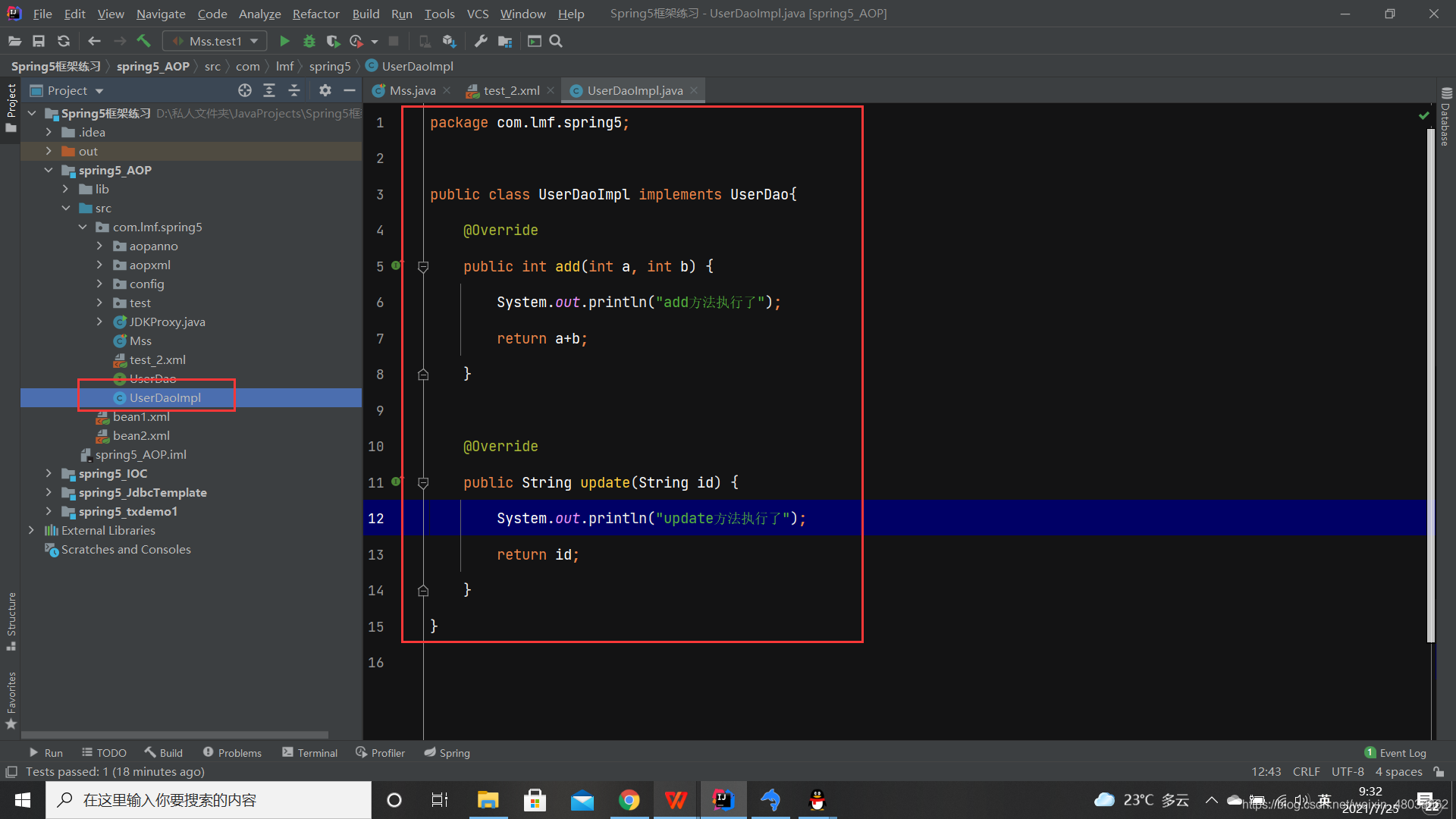Open the Mss.test1 run configuration dropdown

coord(215,42)
